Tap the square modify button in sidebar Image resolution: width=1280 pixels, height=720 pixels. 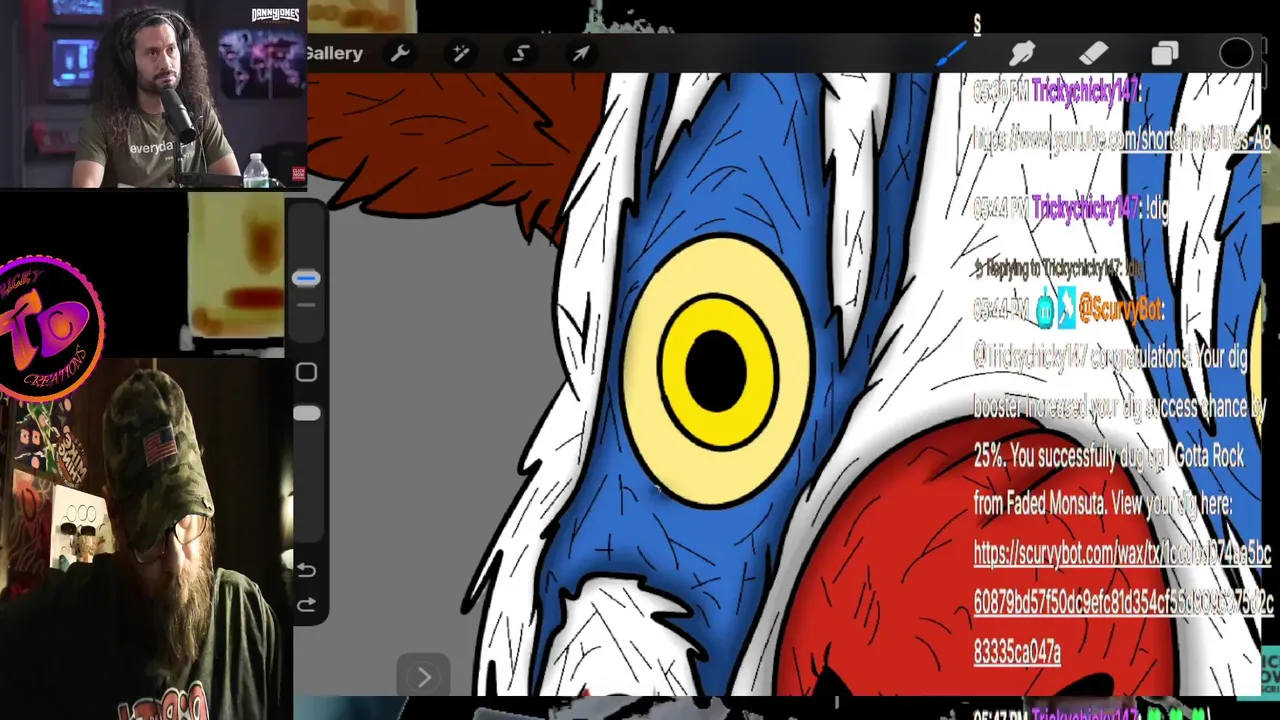[306, 372]
